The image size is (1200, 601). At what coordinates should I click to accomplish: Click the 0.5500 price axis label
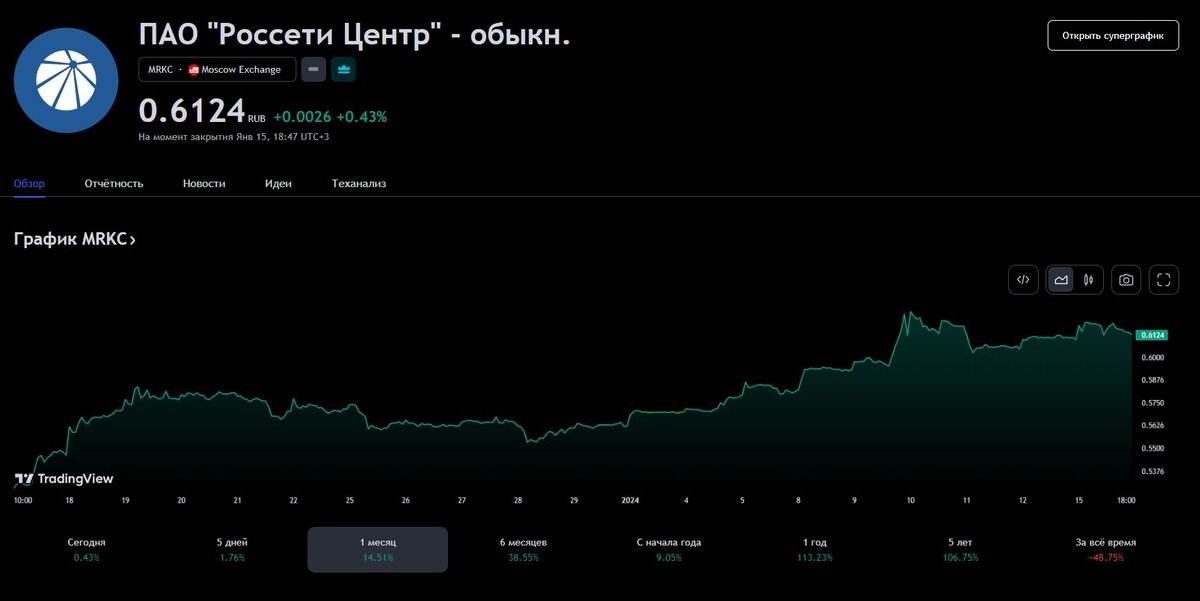1152,449
